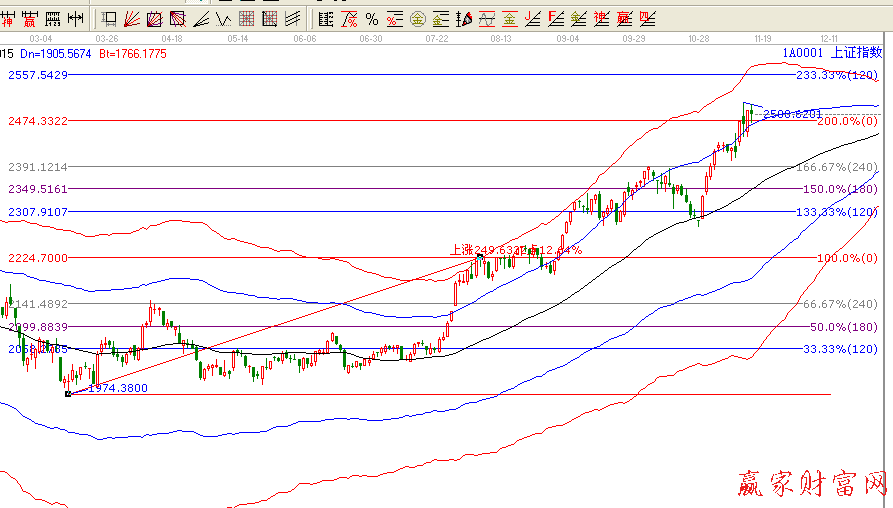Click the 100.0%(0) level label
Screen dimensions: 893x508
click(x=840, y=258)
